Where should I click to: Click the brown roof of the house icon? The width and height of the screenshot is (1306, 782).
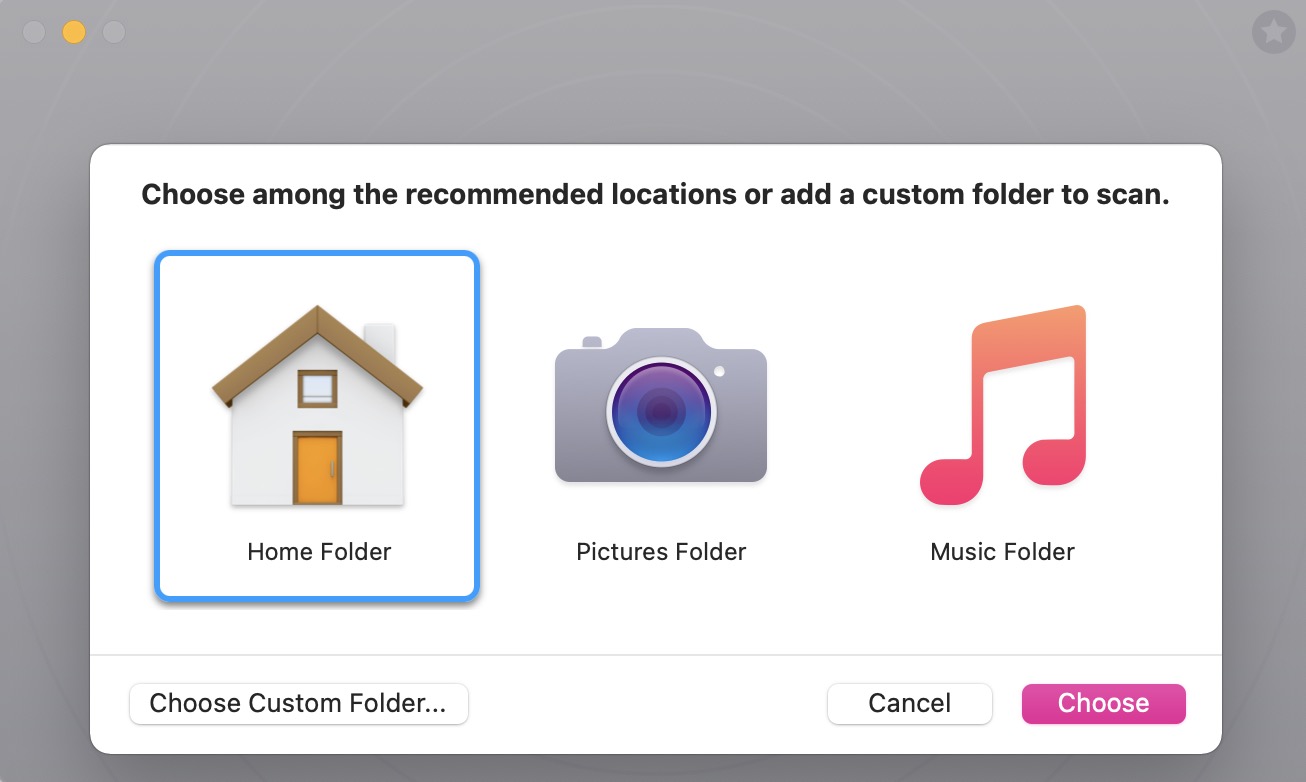click(x=318, y=352)
